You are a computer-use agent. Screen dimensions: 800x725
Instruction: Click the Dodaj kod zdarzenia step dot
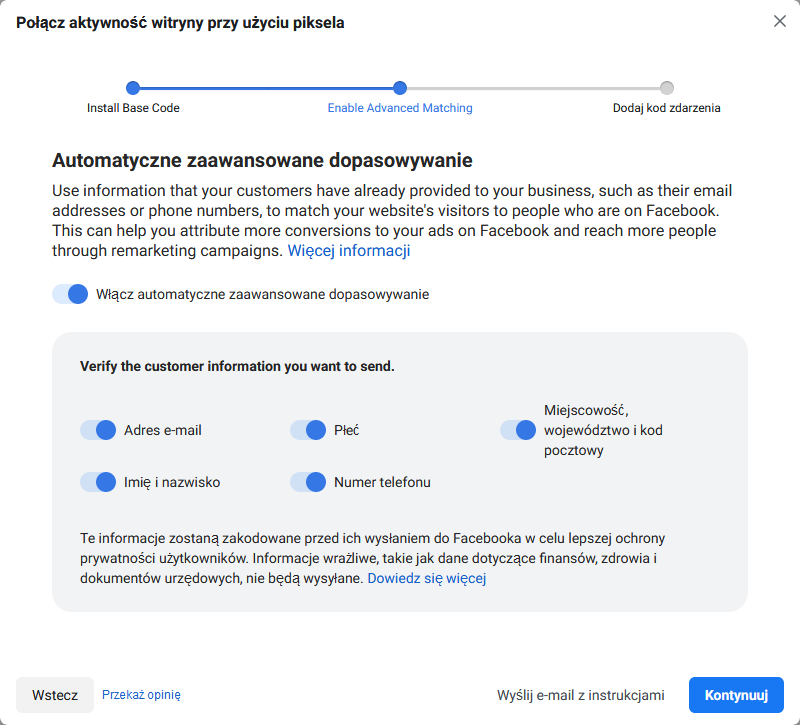pos(666,88)
